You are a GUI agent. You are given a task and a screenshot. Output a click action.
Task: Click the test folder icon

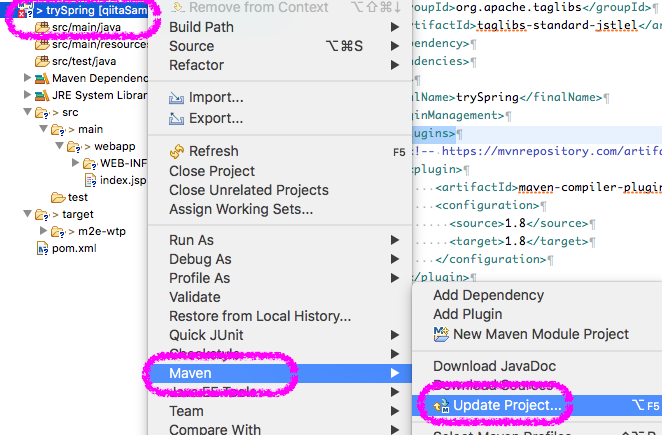point(58,197)
